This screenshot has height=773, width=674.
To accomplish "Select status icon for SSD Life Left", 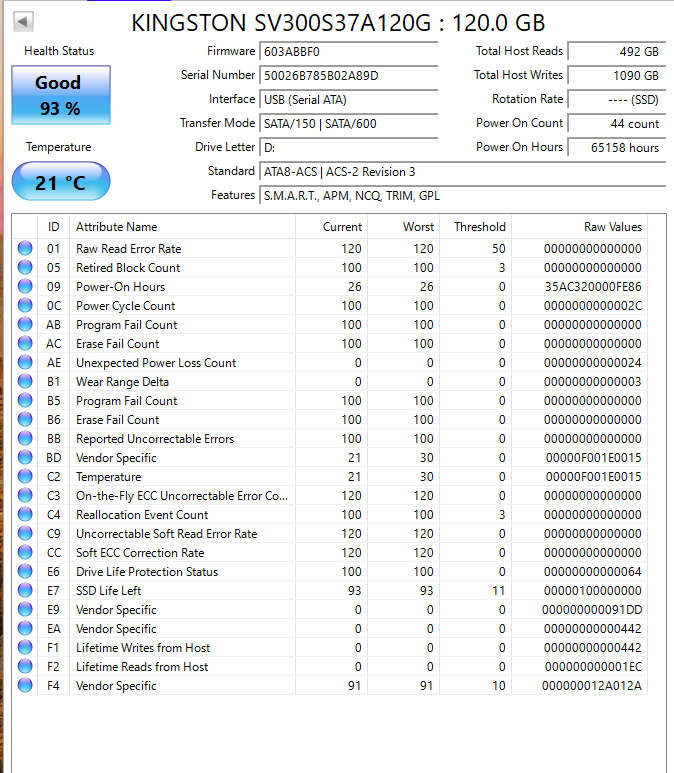I will (25, 590).
